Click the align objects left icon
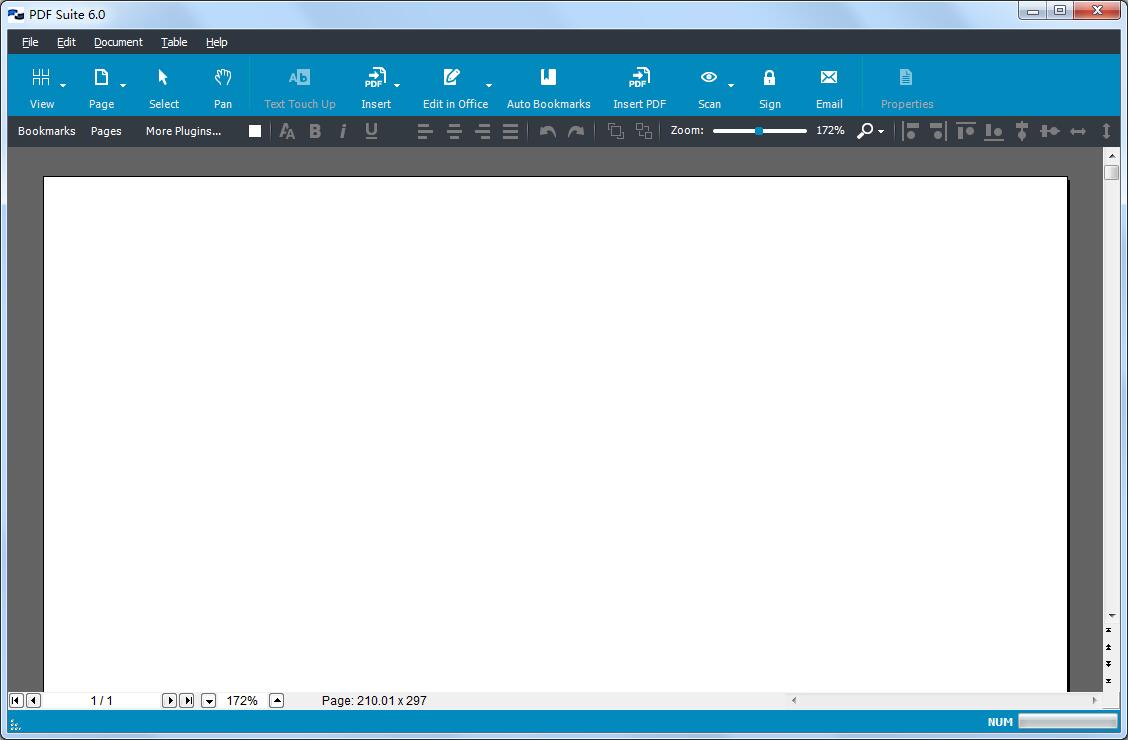 point(911,131)
